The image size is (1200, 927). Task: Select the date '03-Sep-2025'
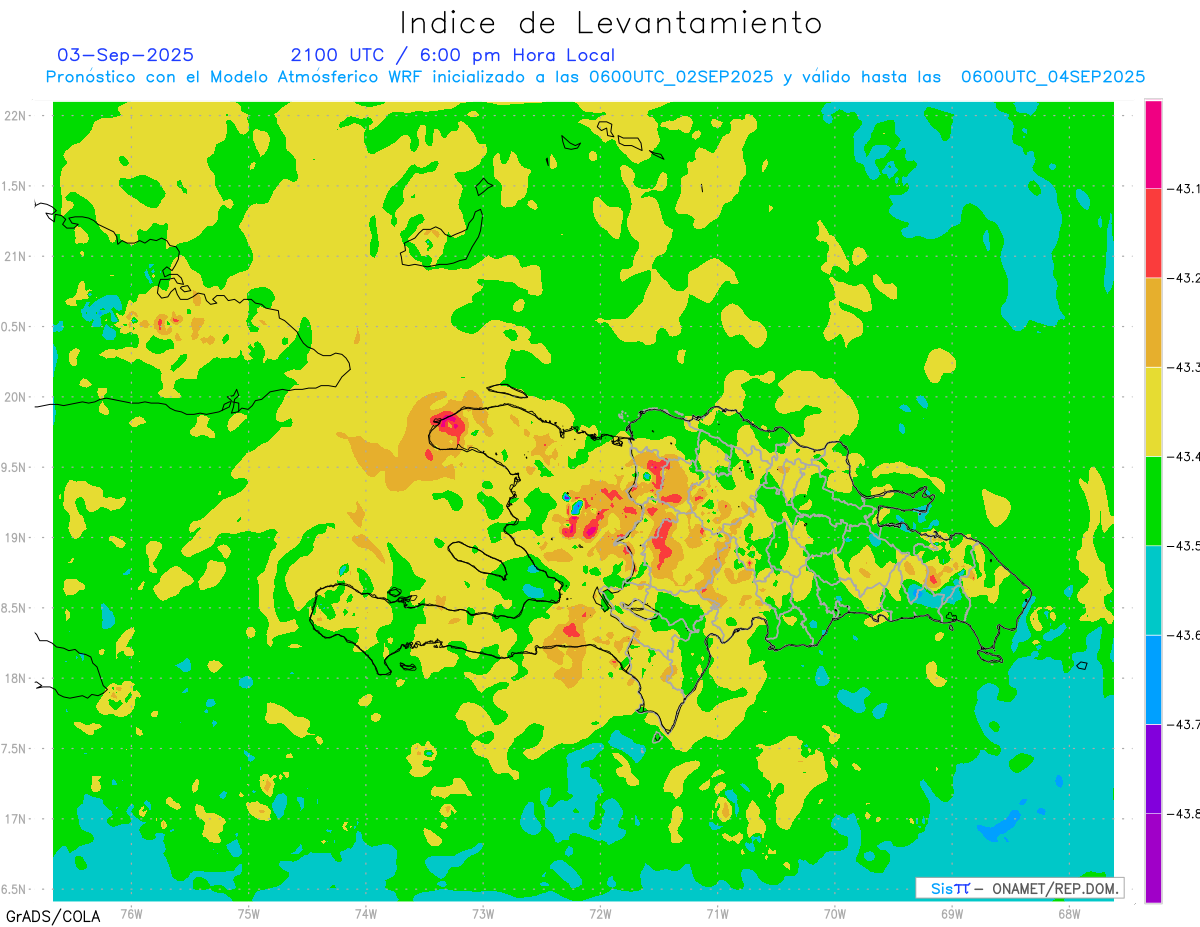coord(125,55)
